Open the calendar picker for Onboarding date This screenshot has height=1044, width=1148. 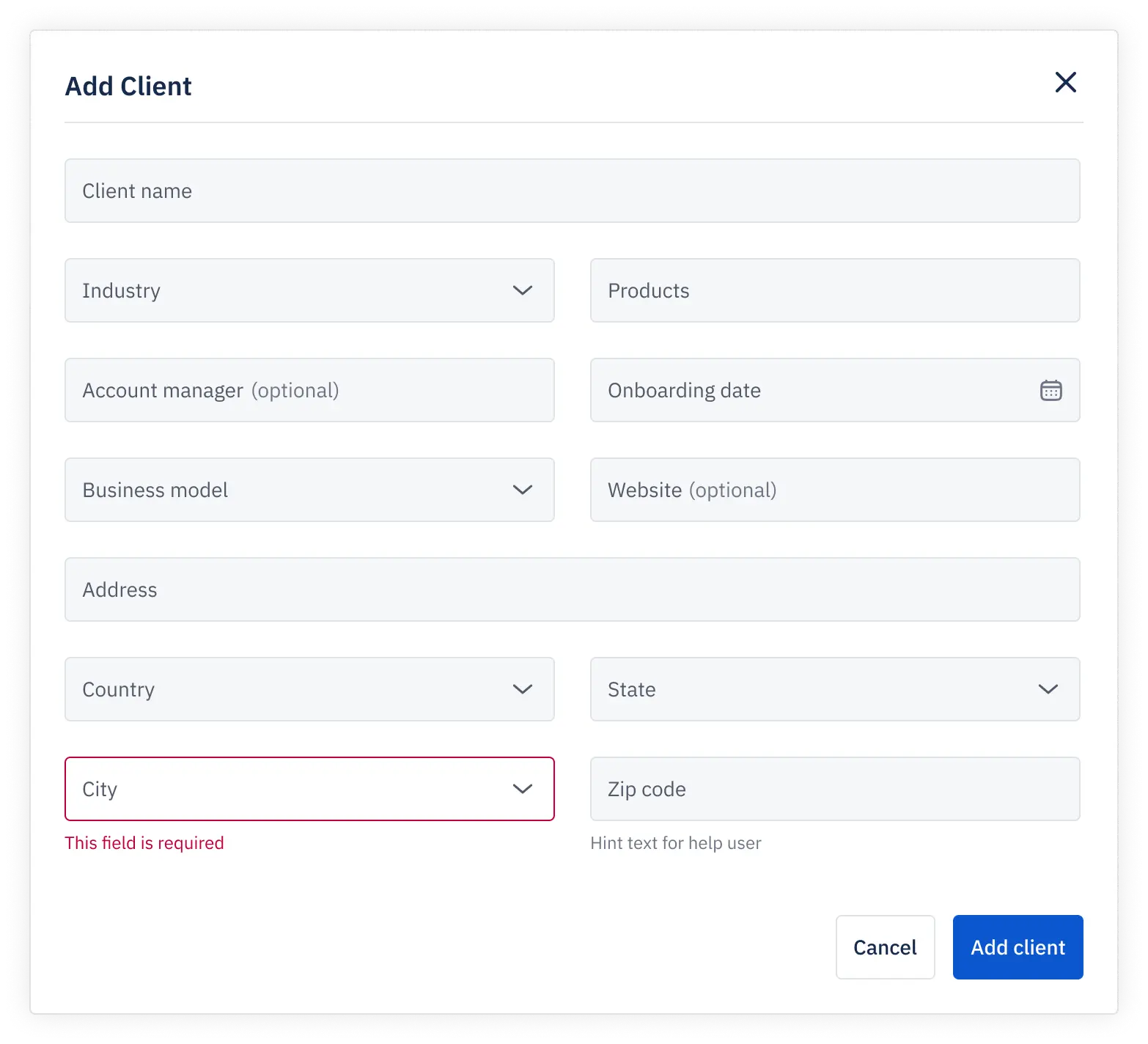pyautogui.click(x=1051, y=390)
